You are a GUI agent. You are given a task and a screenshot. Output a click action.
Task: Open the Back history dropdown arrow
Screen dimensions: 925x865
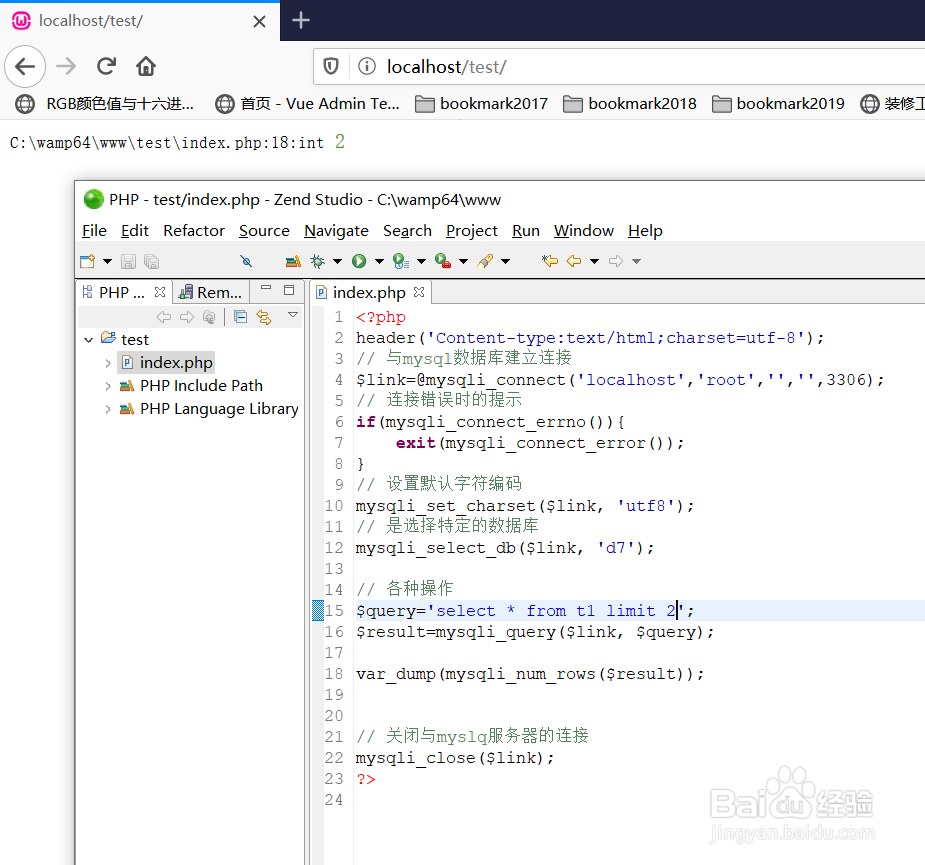click(595, 261)
